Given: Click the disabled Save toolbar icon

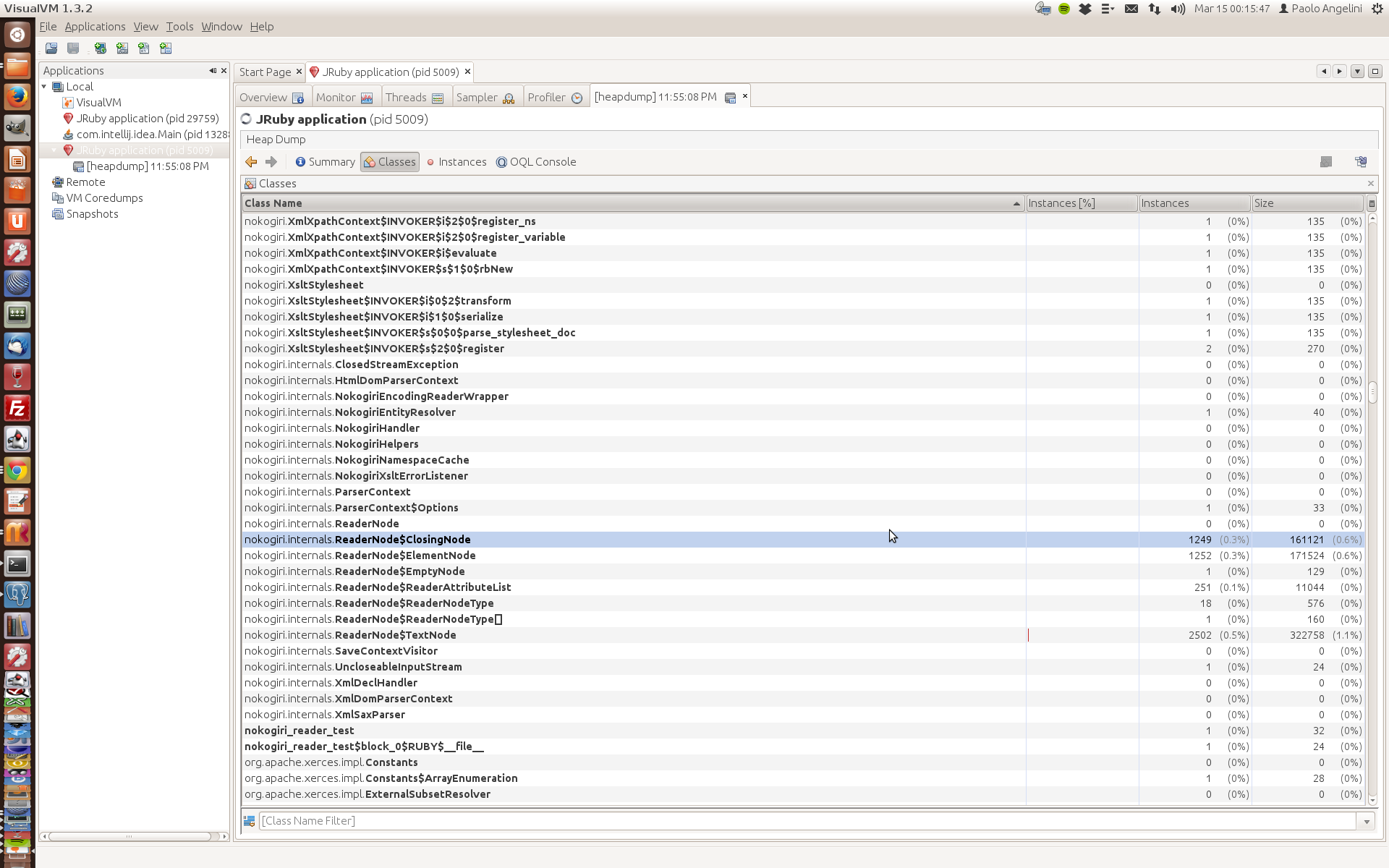Looking at the screenshot, I should click(x=73, y=48).
